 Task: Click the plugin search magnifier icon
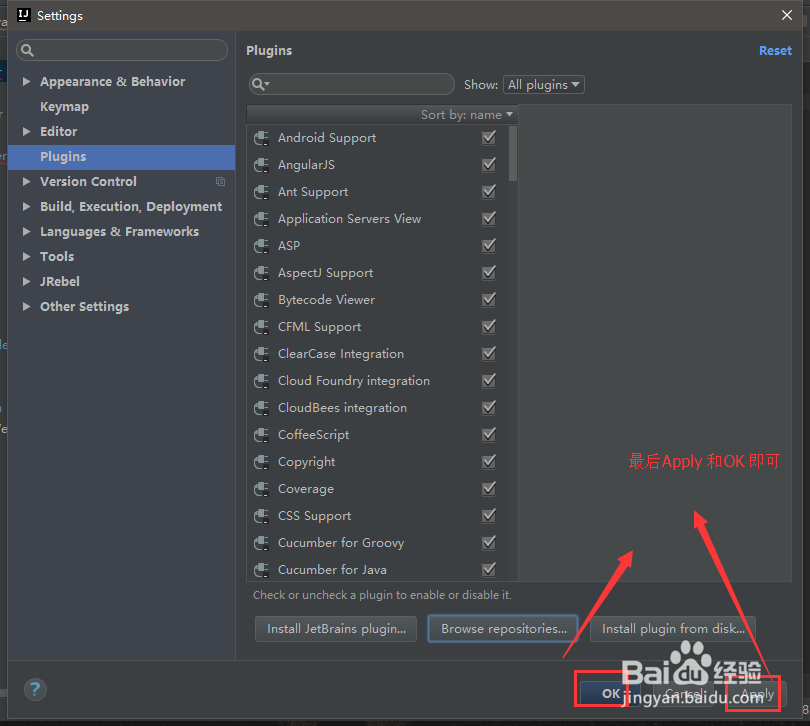tap(260, 84)
